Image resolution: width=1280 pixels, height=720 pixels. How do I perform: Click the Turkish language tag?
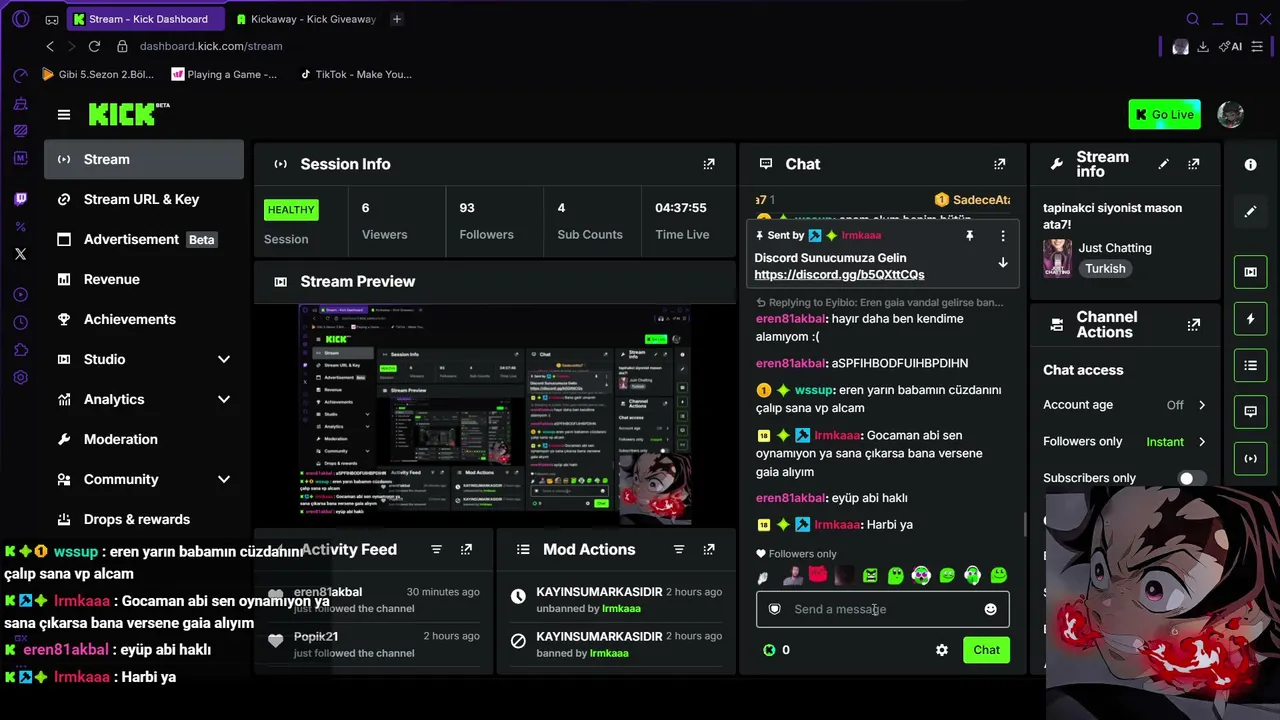point(1105,268)
